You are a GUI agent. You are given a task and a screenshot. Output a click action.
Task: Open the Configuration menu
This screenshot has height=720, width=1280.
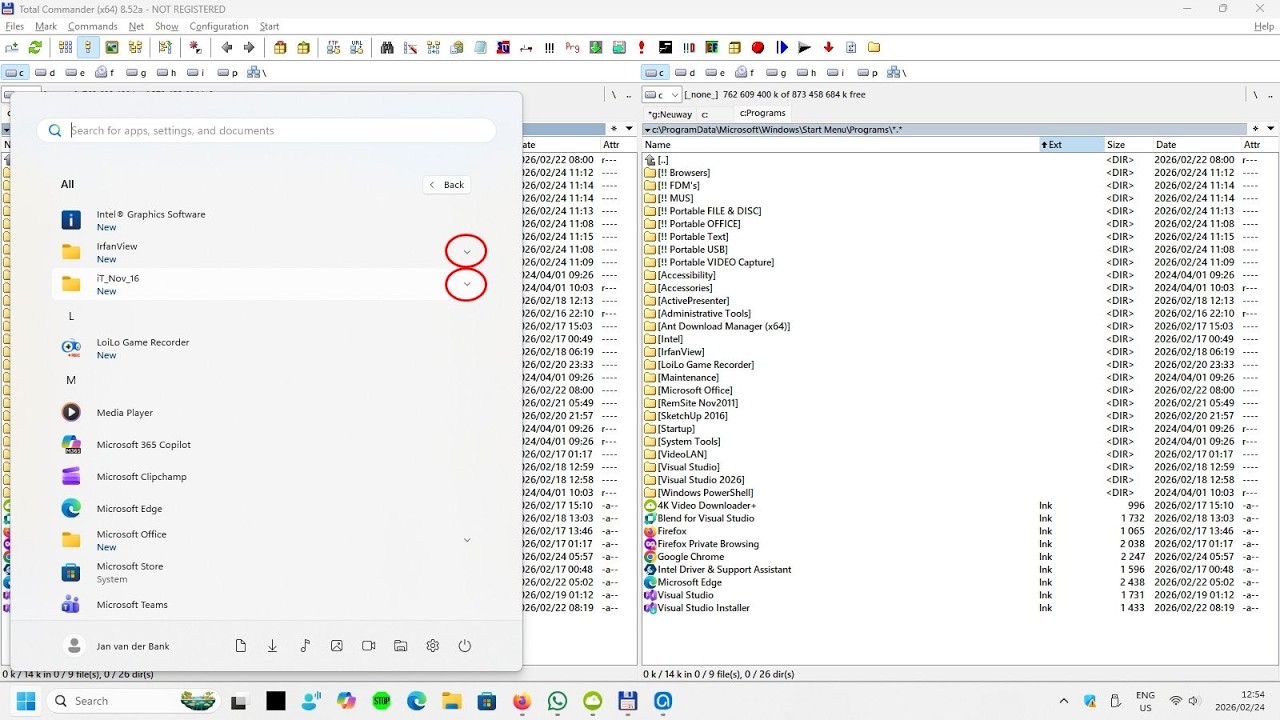[219, 26]
